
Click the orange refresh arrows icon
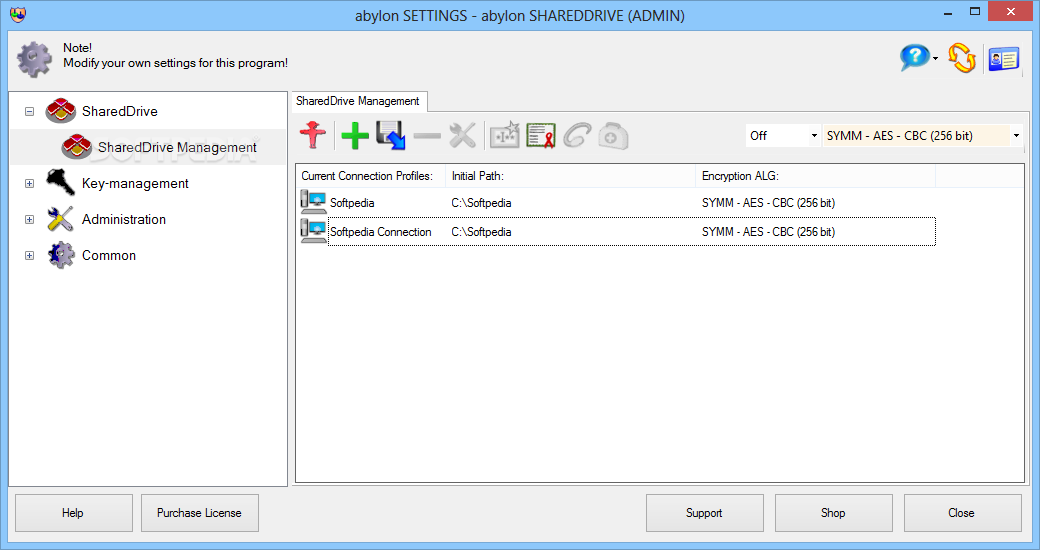click(x=961, y=58)
